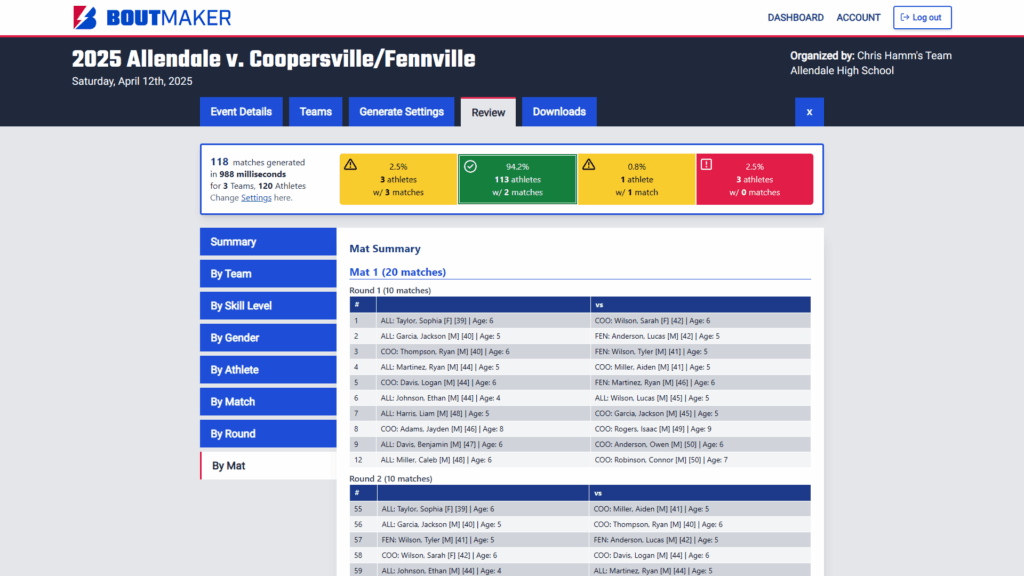Screen dimensions: 1024x576
Task: Switch to the Teams tab
Action: point(316,112)
